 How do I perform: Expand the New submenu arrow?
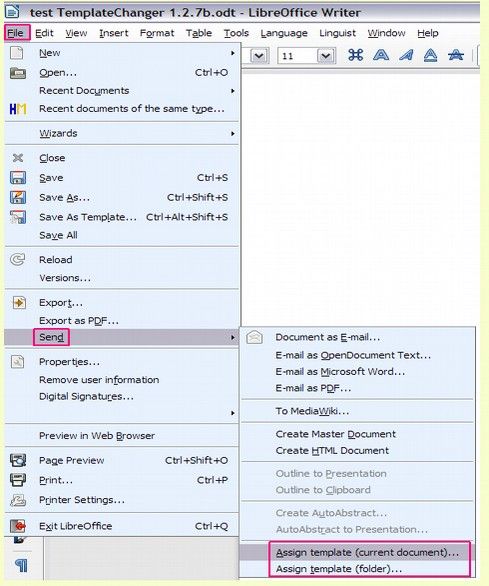point(233,53)
